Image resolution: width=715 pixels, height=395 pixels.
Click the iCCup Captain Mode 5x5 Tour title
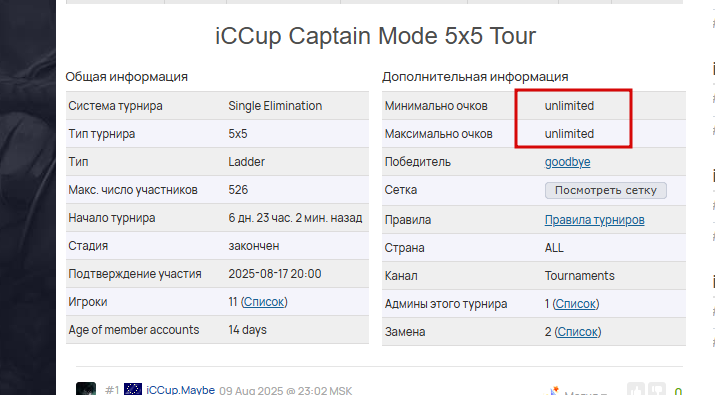(375, 36)
